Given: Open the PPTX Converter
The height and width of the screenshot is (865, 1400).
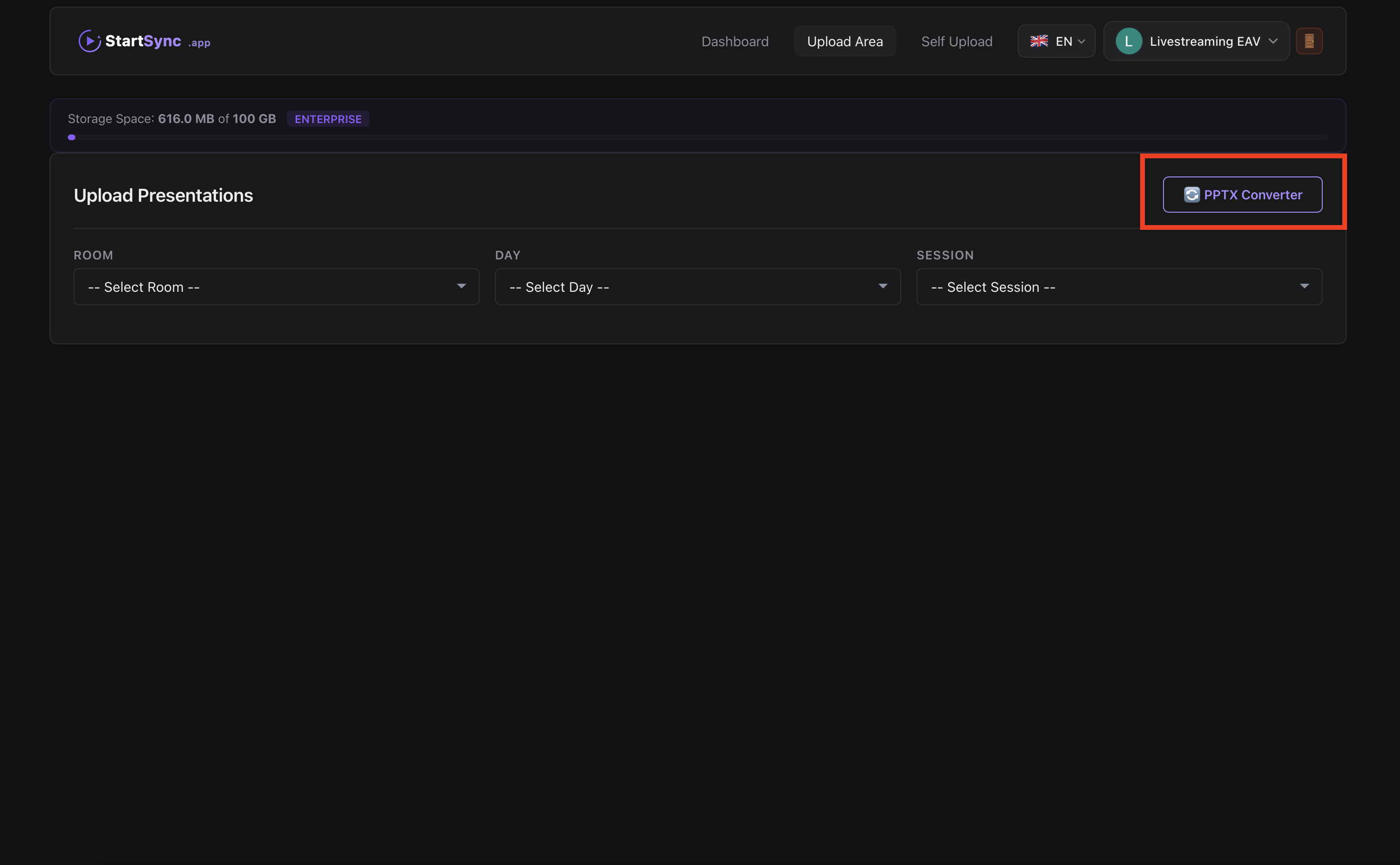Looking at the screenshot, I should [x=1252, y=195].
